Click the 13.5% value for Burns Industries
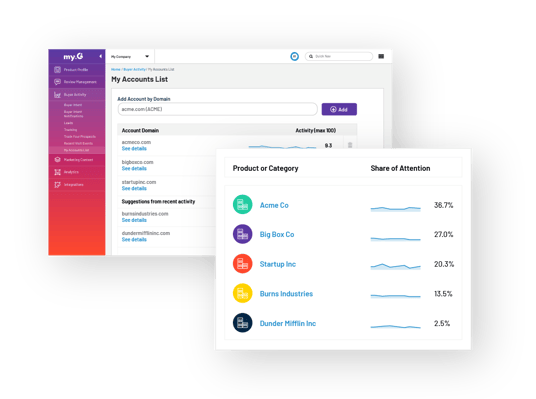 443,294
